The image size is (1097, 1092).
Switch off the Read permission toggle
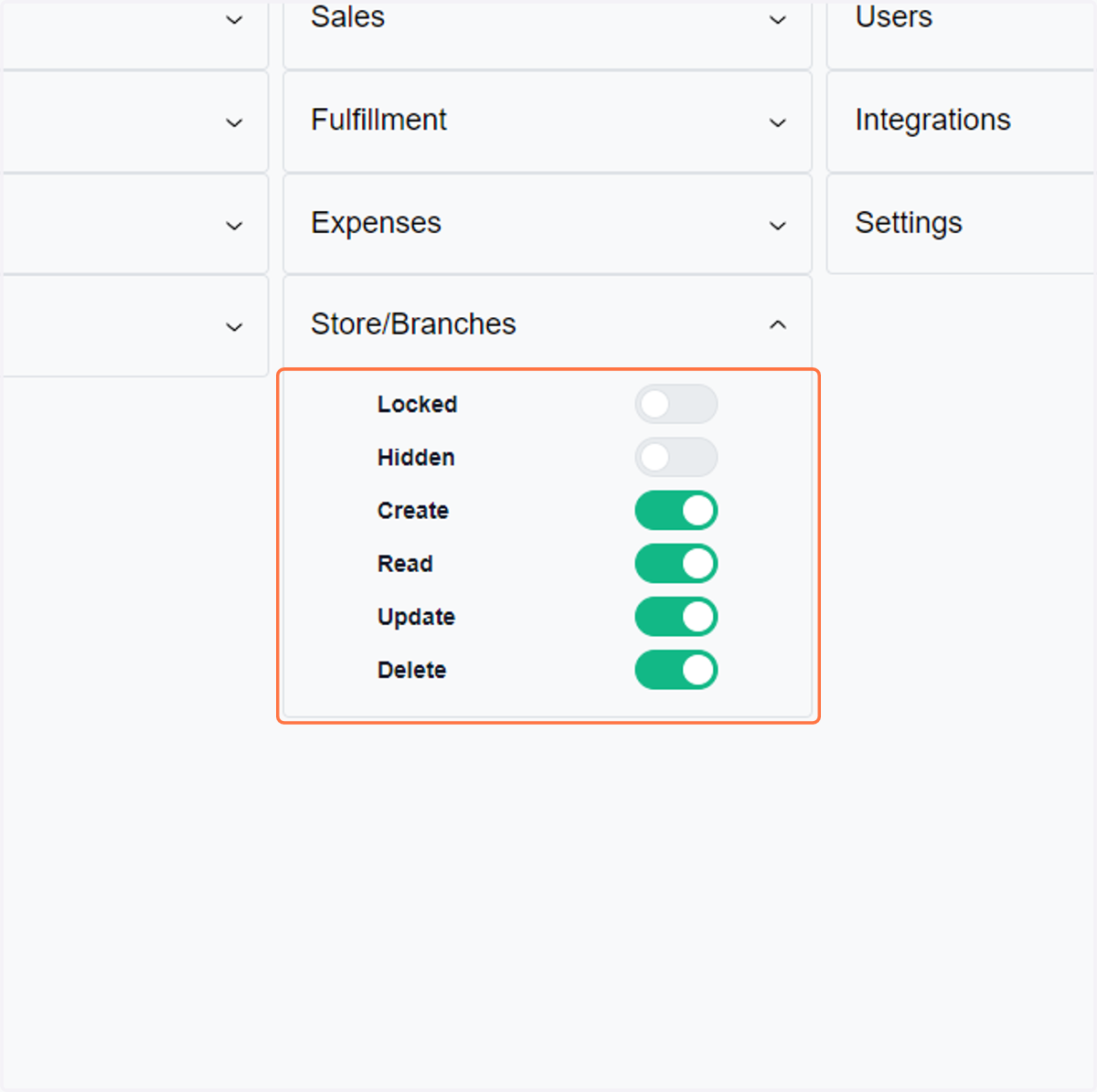click(x=676, y=563)
